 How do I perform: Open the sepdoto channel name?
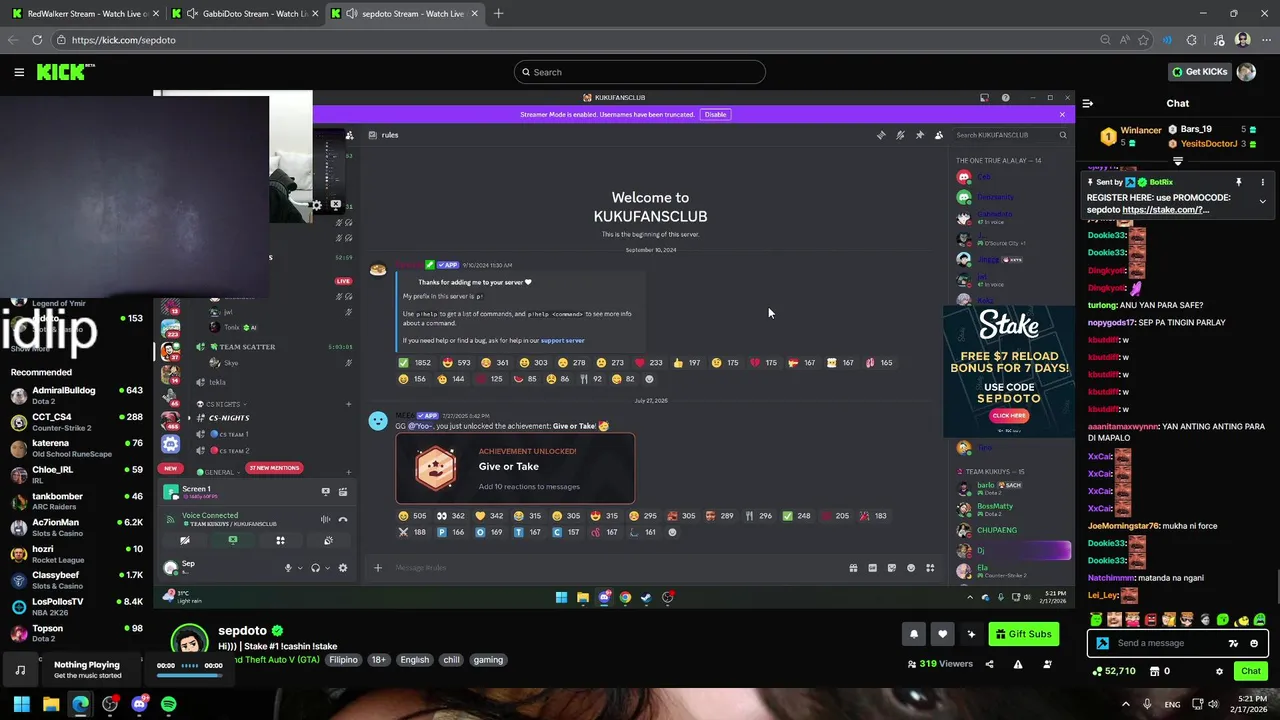[243, 631]
